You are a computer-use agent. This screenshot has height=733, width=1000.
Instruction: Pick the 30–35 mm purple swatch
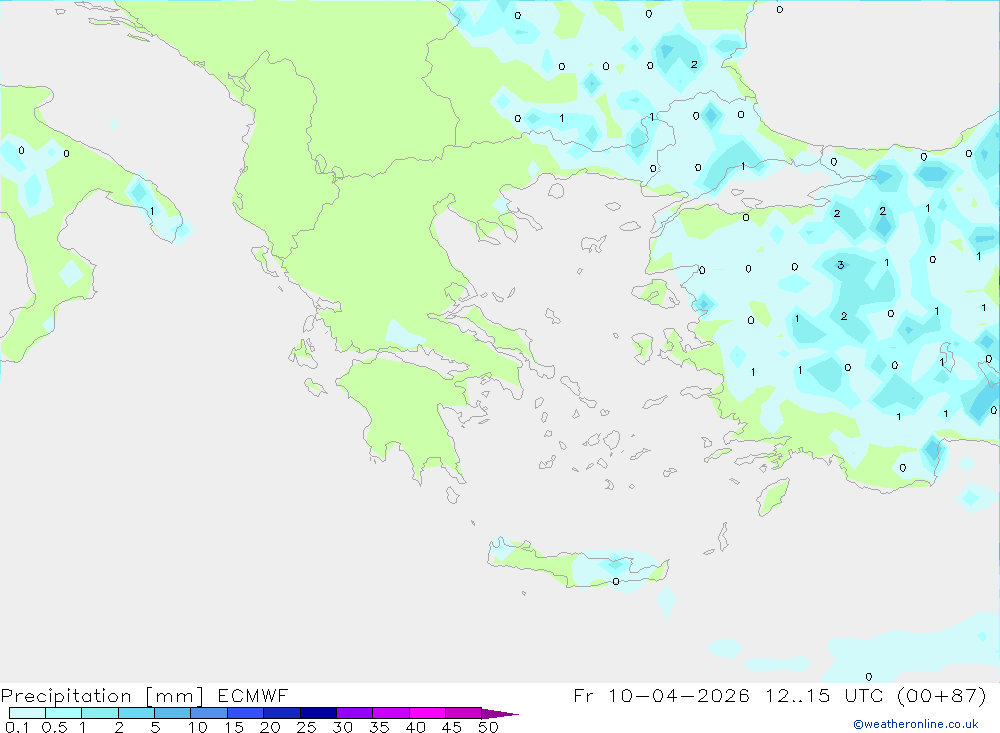354,713
